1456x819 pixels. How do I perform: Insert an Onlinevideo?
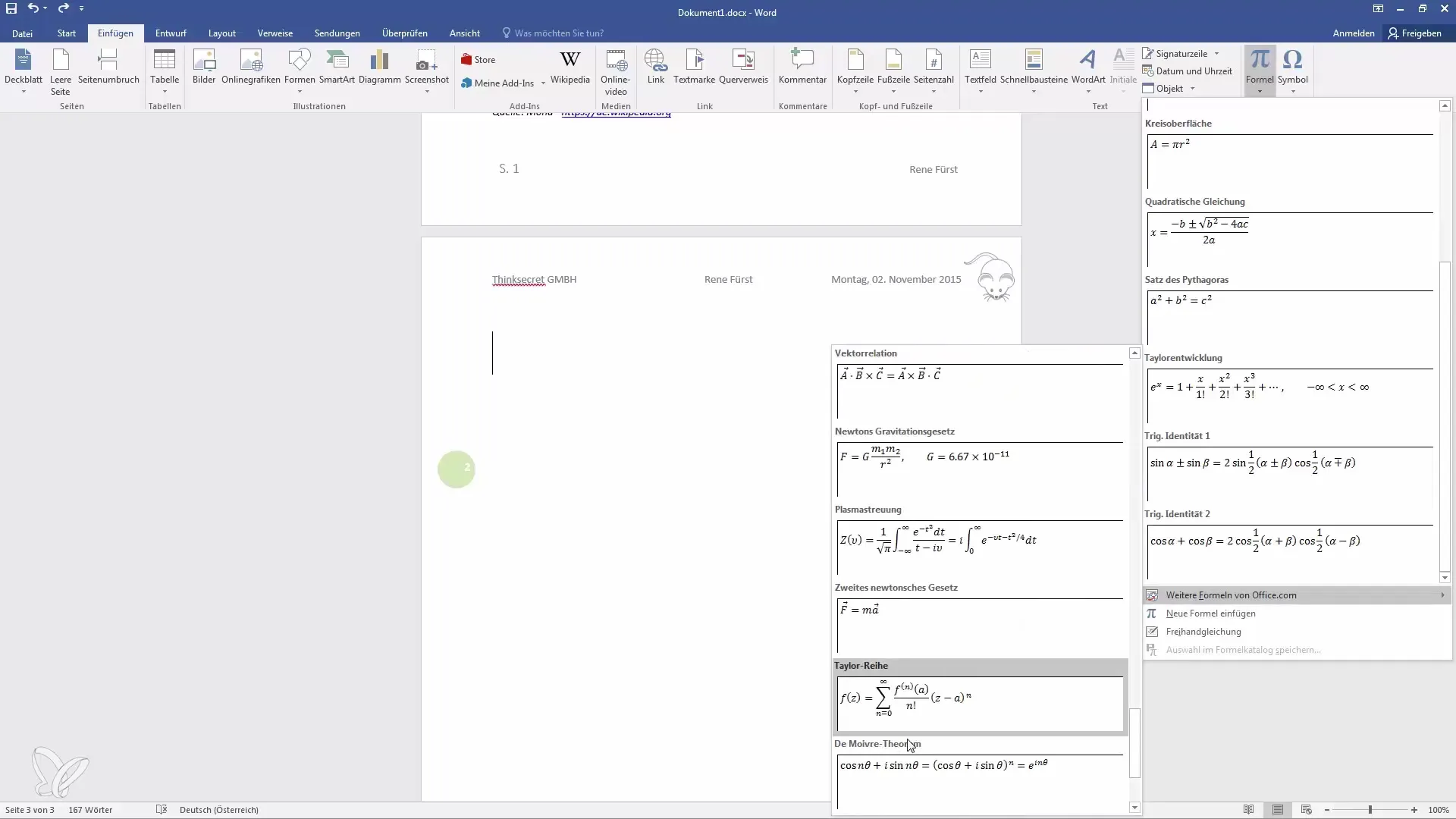[x=616, y=72]
